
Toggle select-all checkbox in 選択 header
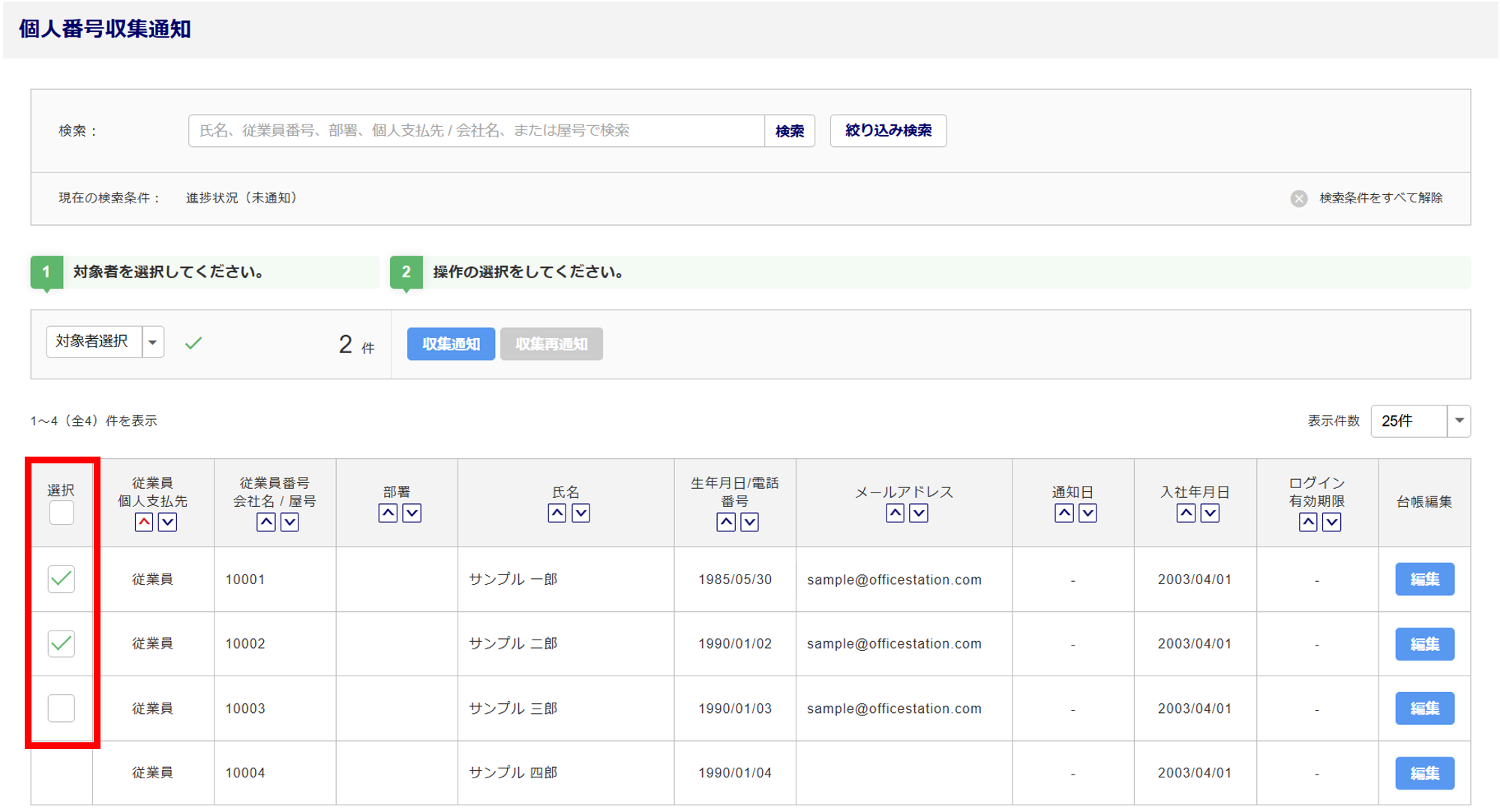(61, 514)
